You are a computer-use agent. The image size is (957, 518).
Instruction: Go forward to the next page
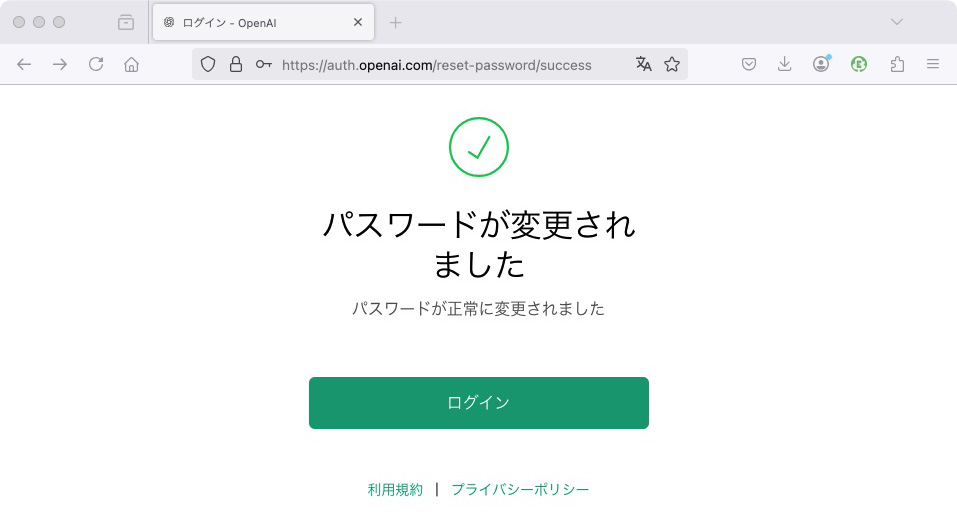pyautogui.click(x=60, y=64)
